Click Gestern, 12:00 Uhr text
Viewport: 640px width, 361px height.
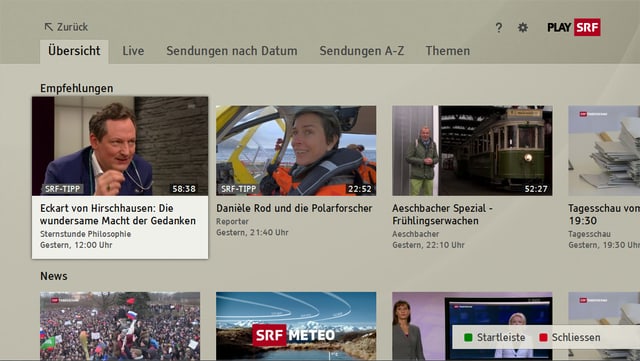(x=76, y=245)
